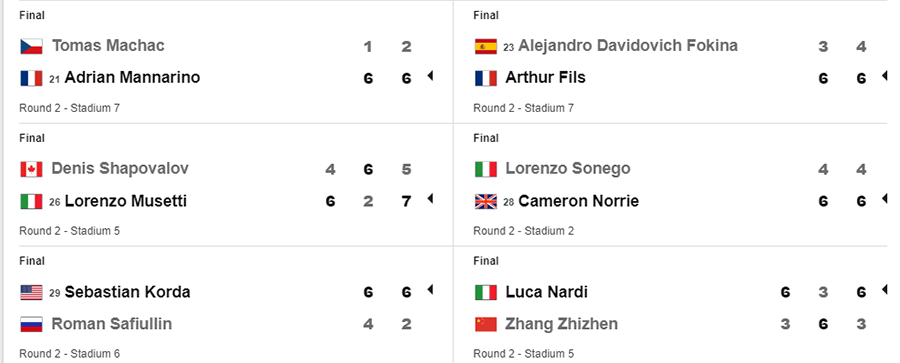Open the Shapovalov match Round 2 - Stadium 5 details
Viewport: 900px width, 363px height.
70,231
